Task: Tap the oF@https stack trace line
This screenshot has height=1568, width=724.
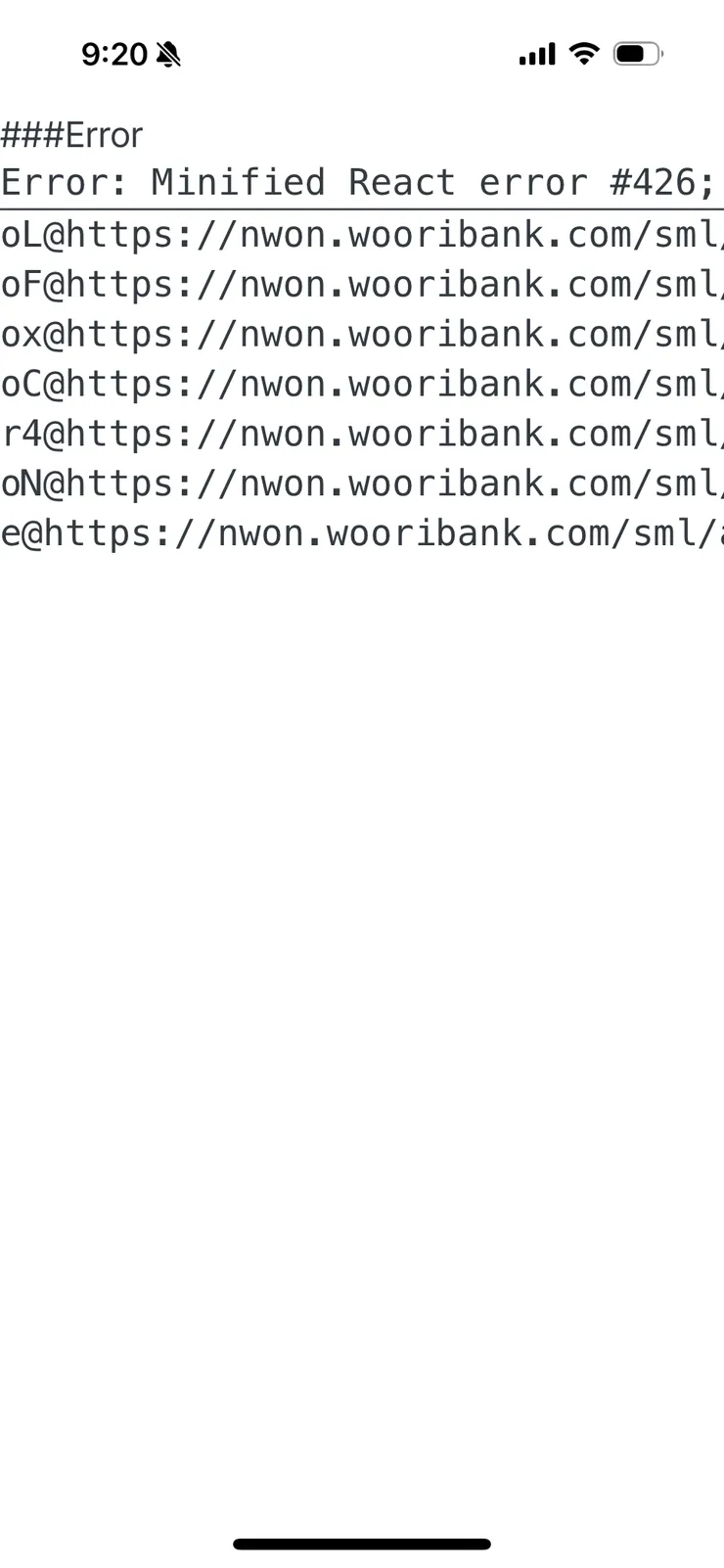Action: (x=362, y=285)
